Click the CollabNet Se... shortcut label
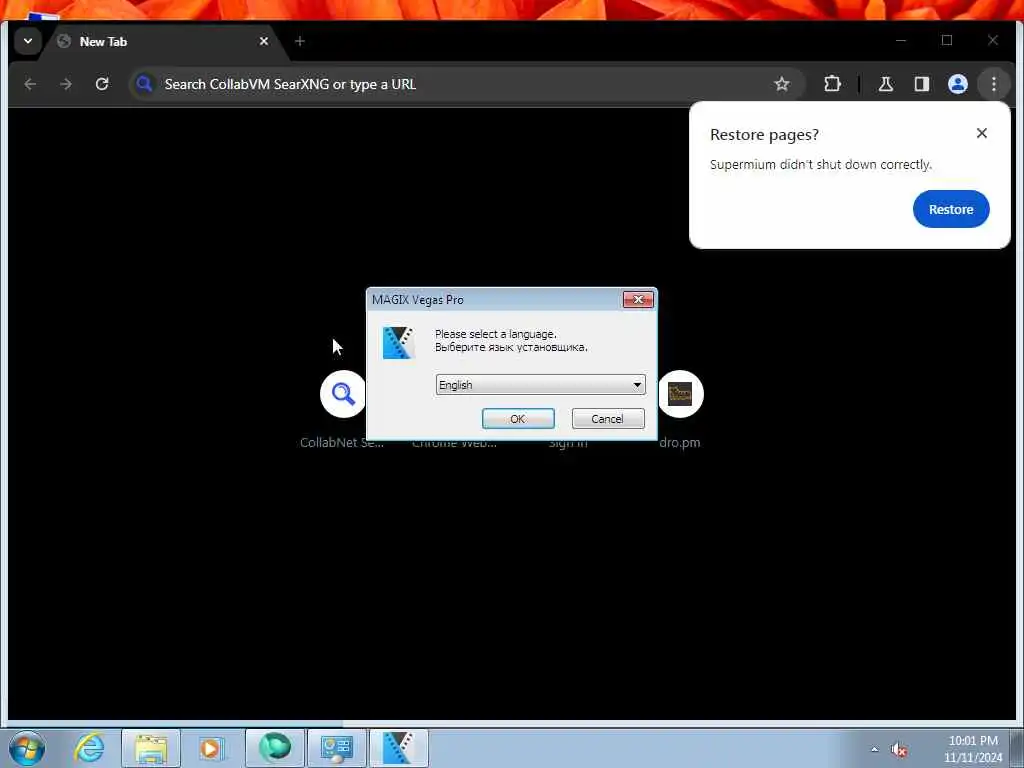 [x=342, y=443]
